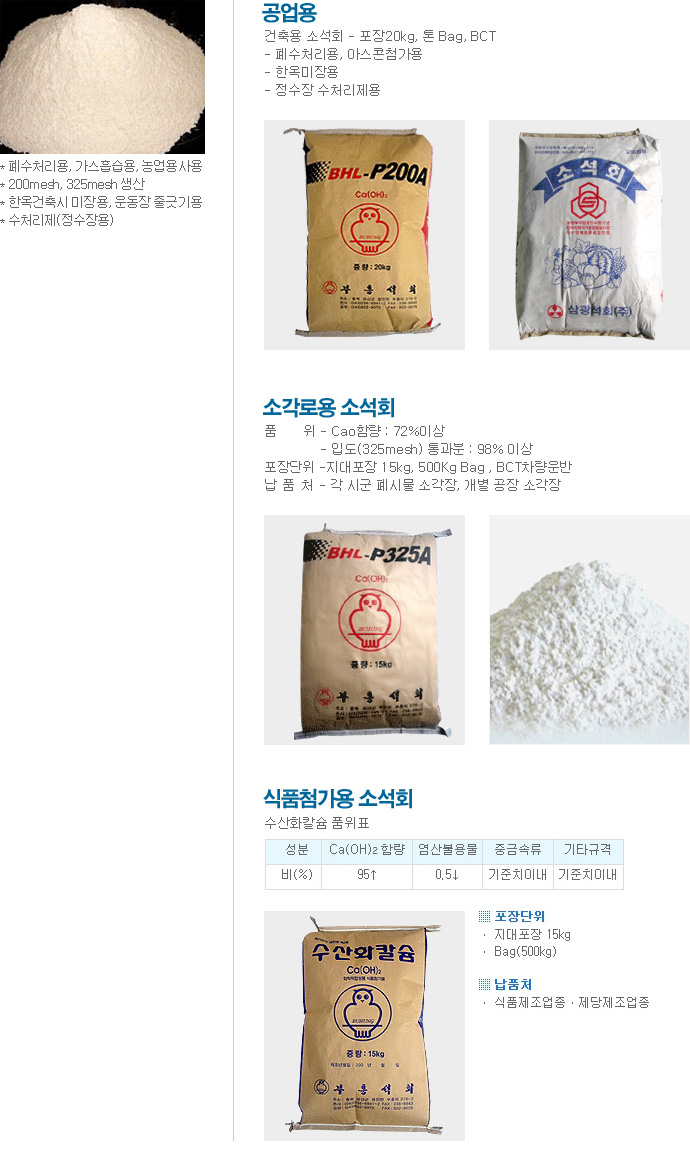This screenshot has height=1173, width=690.
Task: Click the 소각로용 소석회 heading
Action: pos(329,408)
